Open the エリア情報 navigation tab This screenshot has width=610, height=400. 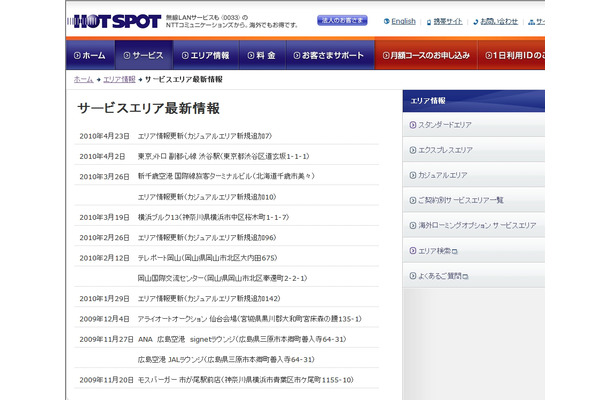pos(206,55)
